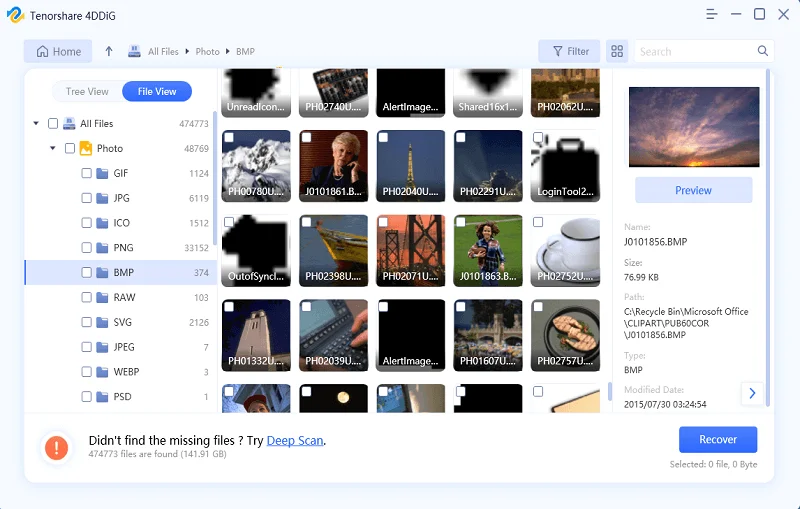Switch to Tree View tab
The width and height of the screenshot is (800, 509).
click(x=87, y=91)
